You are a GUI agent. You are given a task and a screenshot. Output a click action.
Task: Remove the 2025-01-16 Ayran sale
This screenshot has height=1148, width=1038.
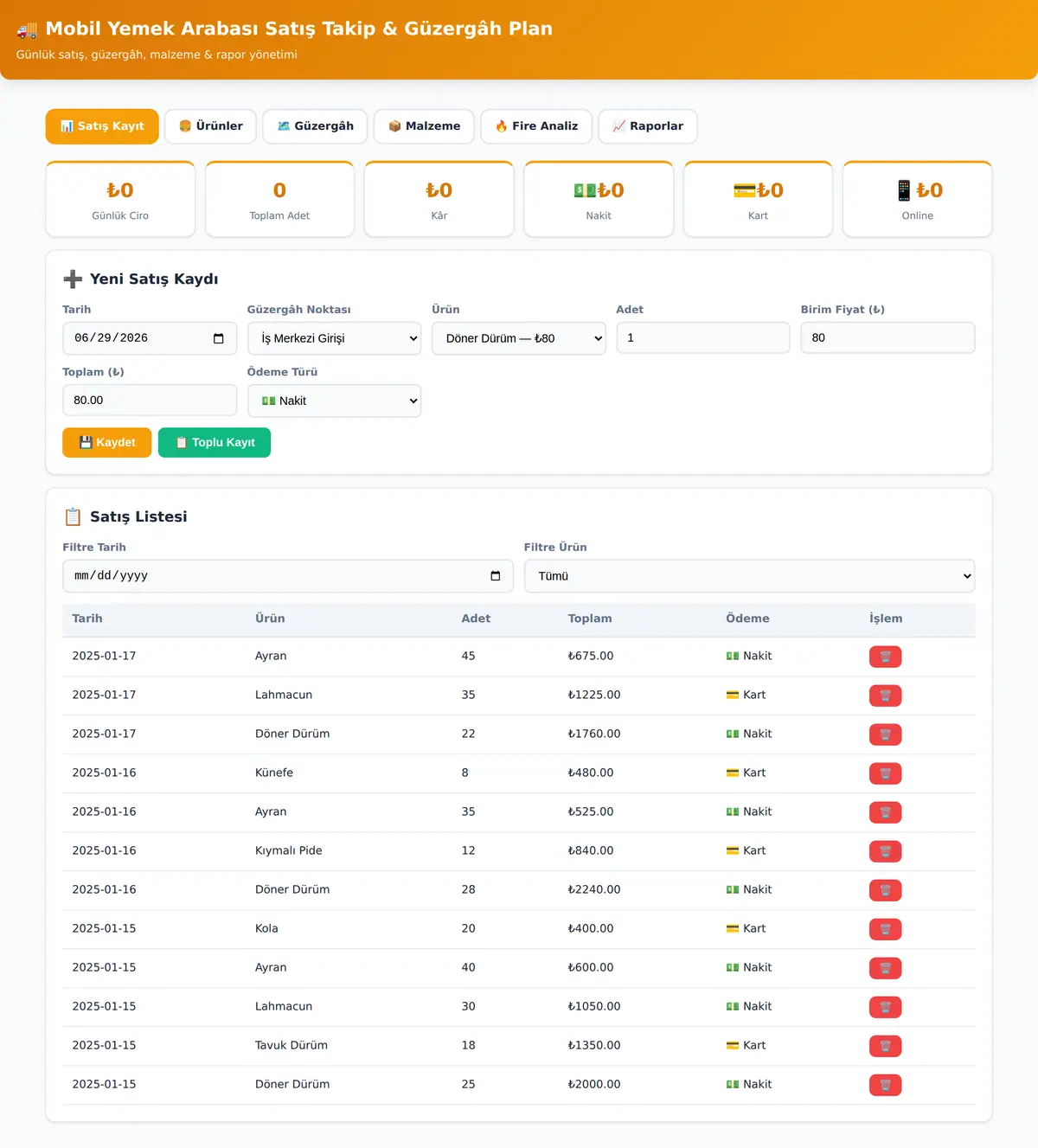point(885,812)
